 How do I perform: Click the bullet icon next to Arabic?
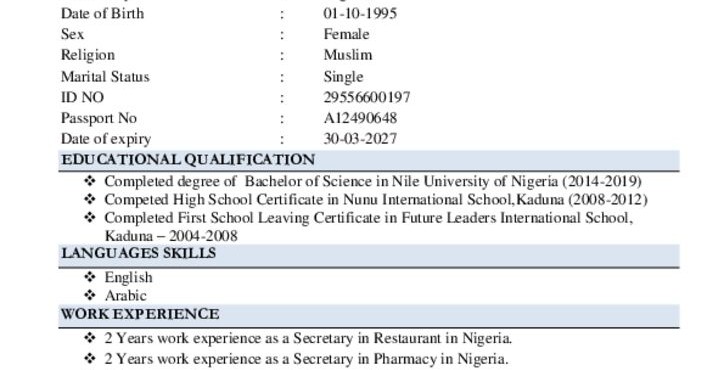pos(90,295)
